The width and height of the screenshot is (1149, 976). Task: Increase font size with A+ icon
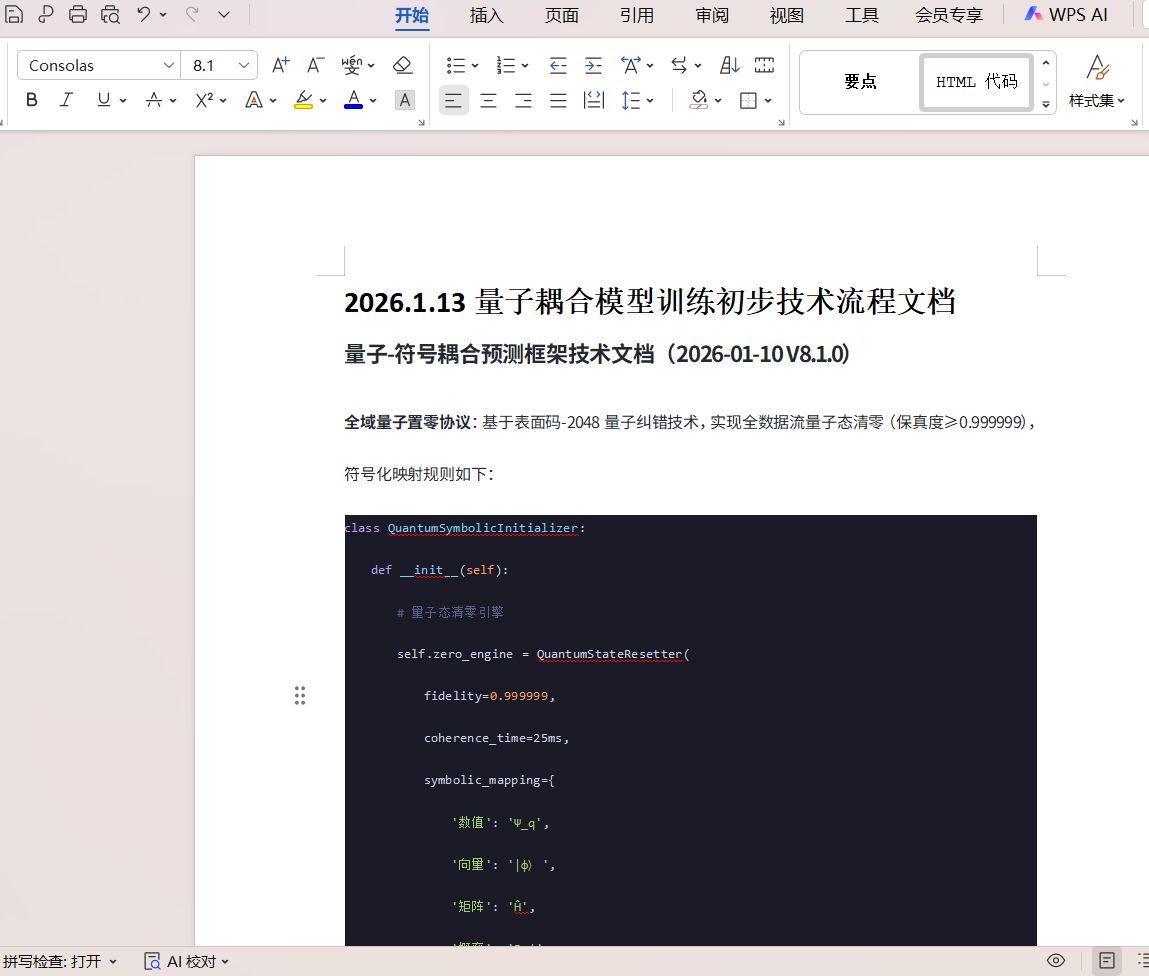[280, 65]
